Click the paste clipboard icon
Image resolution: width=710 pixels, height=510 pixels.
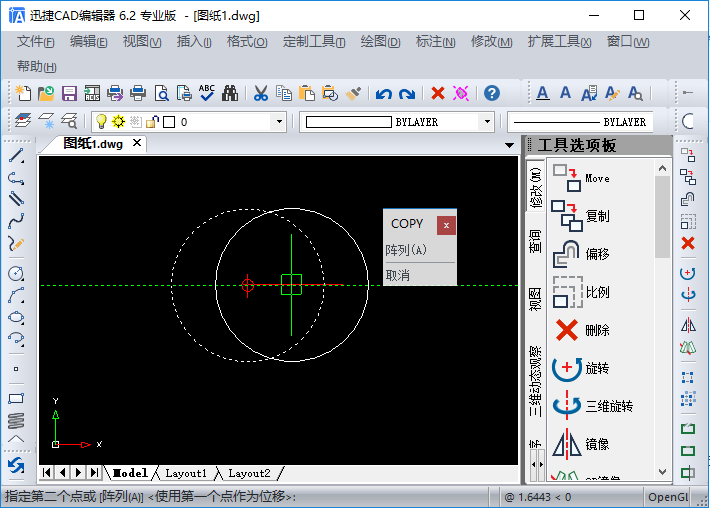point(307,93)
